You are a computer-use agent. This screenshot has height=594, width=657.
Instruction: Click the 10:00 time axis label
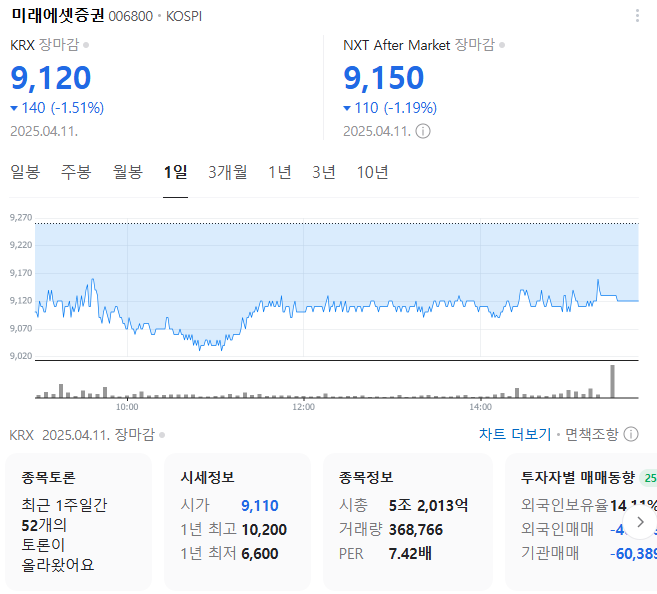click(x=127, y=407)
